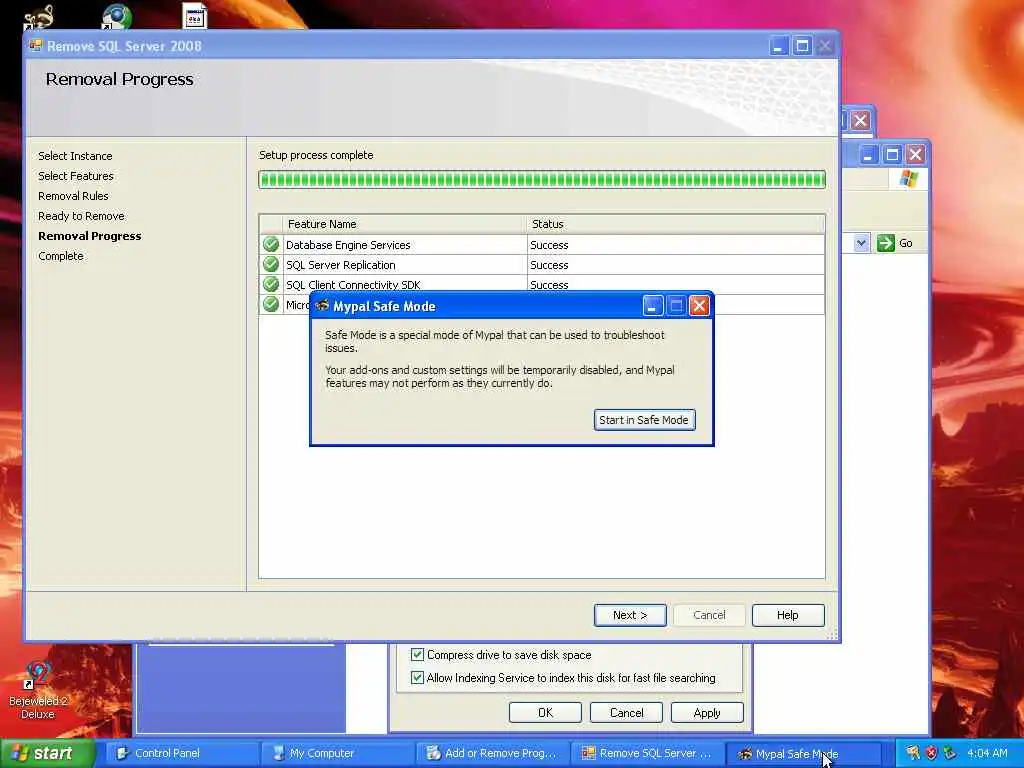1024x768 pixels.
Task: Open the Bejeweled 2 Deluxe desktop shortcut
Action: point(38,690)
